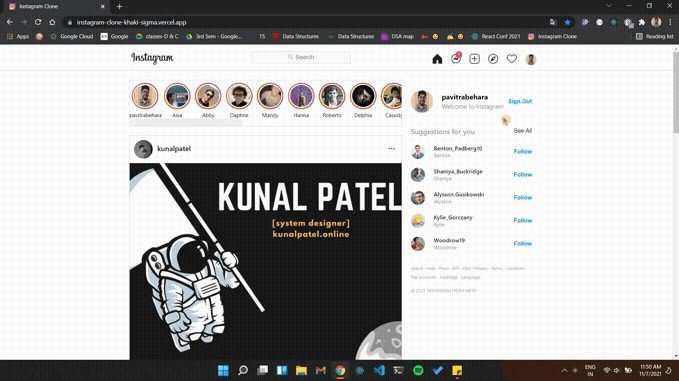This screenshot has height=381, width=679.
Task: Follow Woodrow19
Action: [x=523, y=243]
